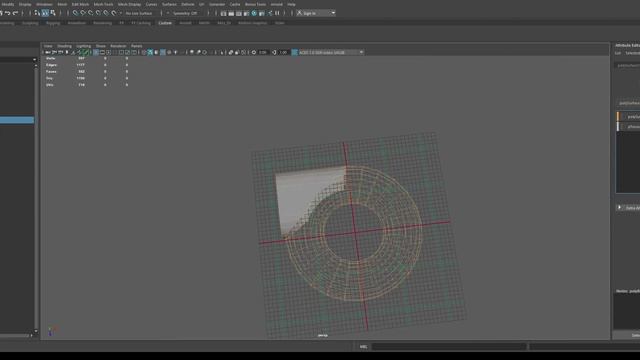This screenshot has width=640, height=360.
Task: Open the Sign In dropdown
Action: click(316, 13)
